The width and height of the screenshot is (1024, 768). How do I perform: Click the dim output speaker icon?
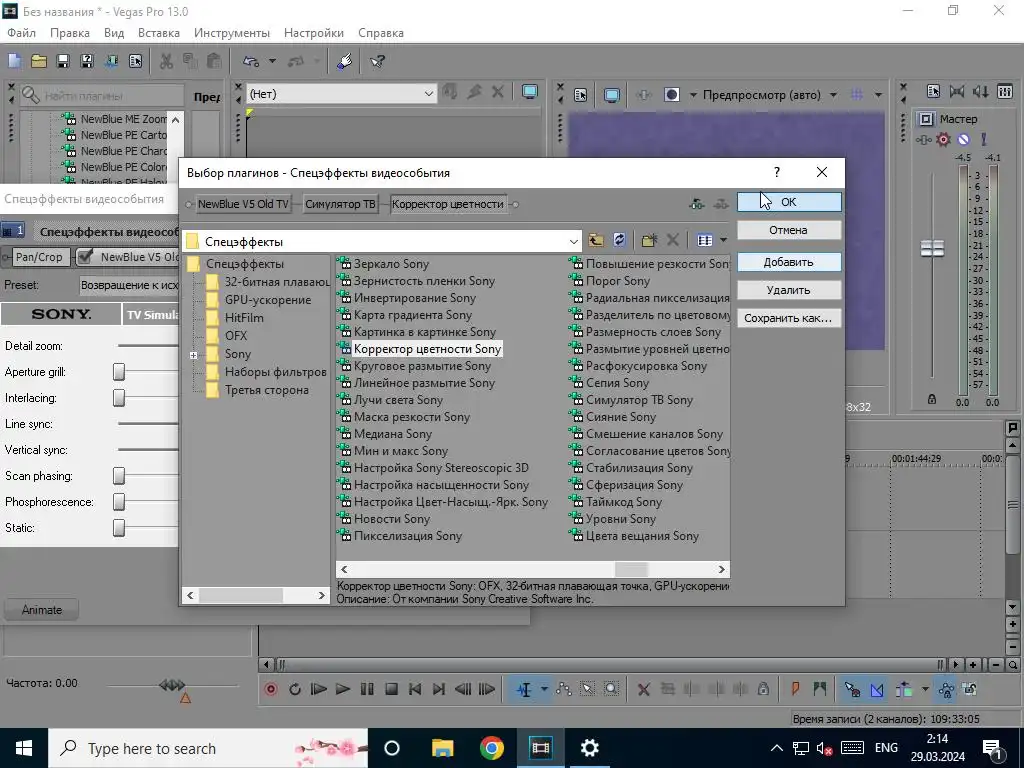(981, 91)
